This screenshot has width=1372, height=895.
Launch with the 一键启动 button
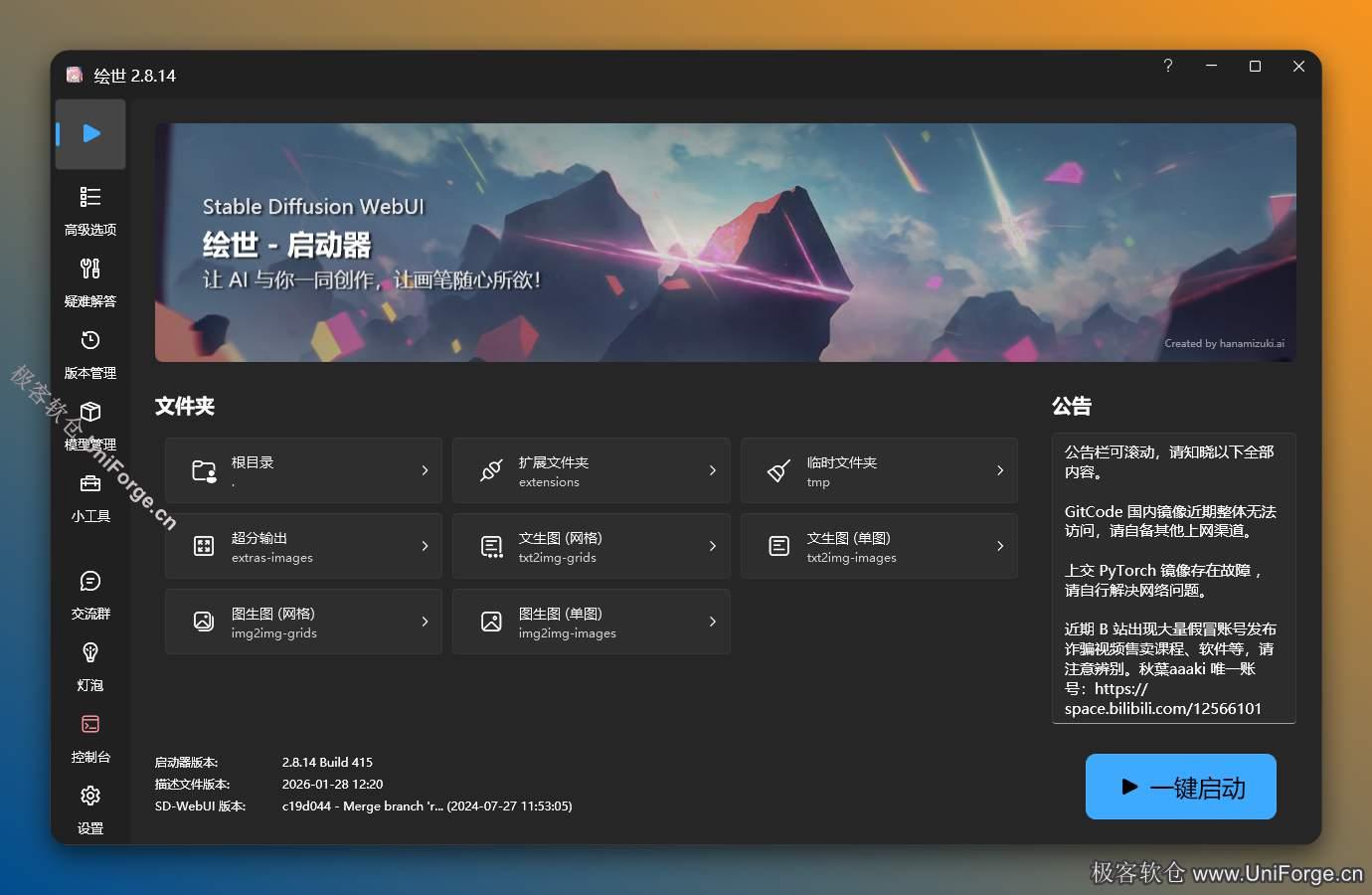tap(1181, 787)
